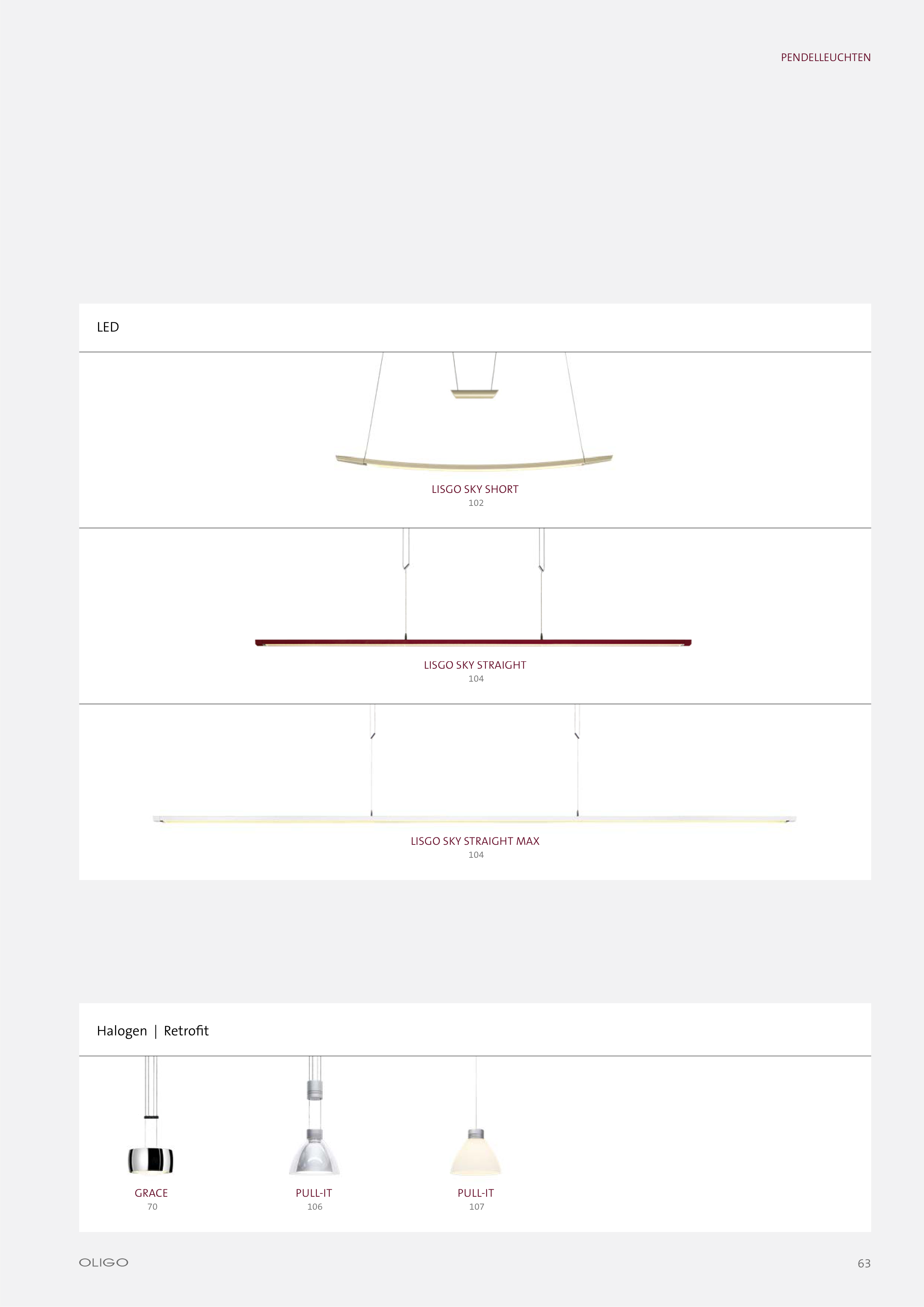Viewport: 924px width, 1307px height.
Task: Click page reference 70 under Grace
Action: coord(152,1207)
